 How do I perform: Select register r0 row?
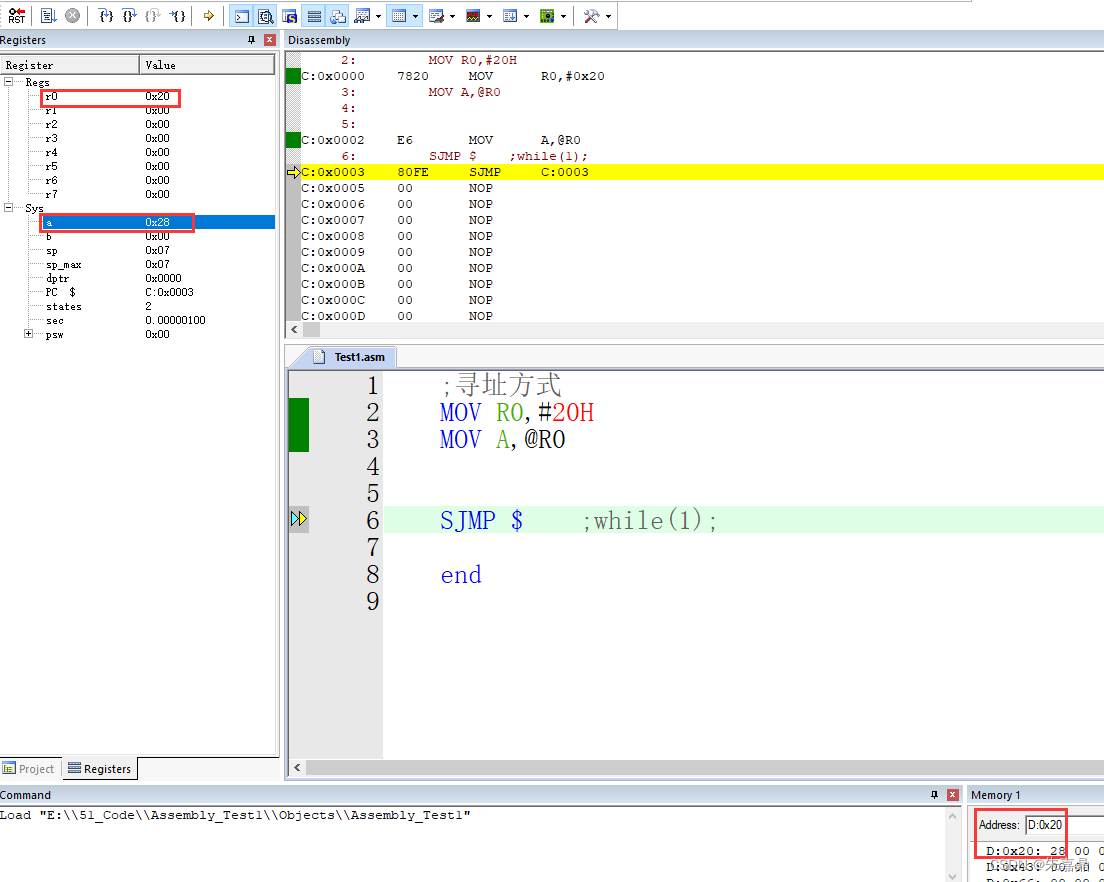click(x=137, y=96)
